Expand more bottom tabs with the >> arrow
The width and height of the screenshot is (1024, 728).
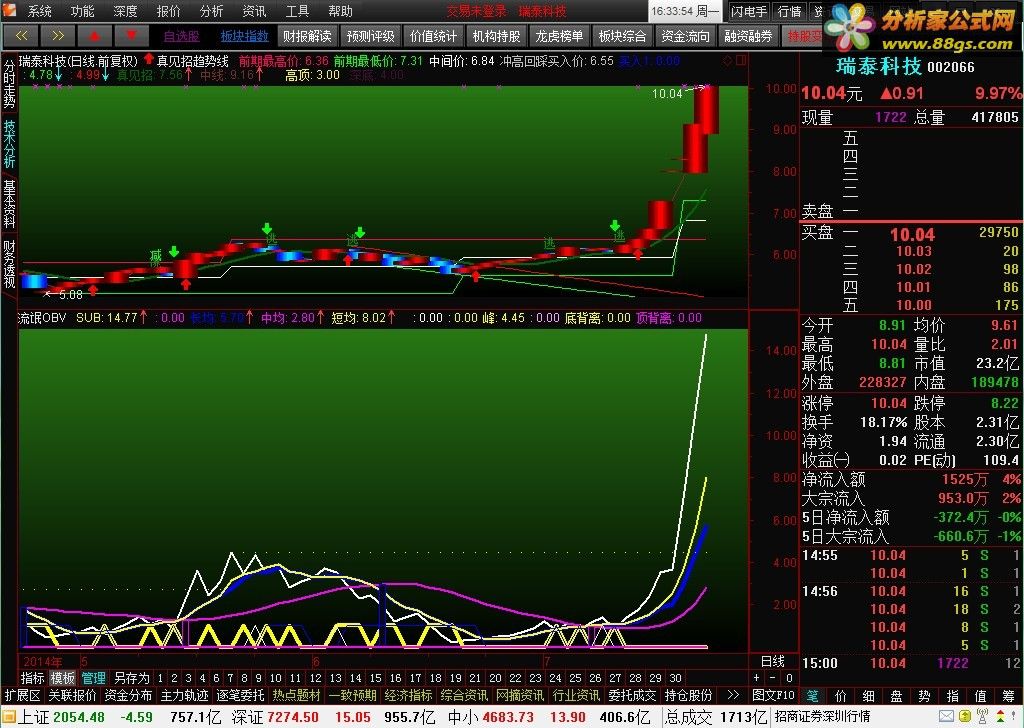[733, 695]
